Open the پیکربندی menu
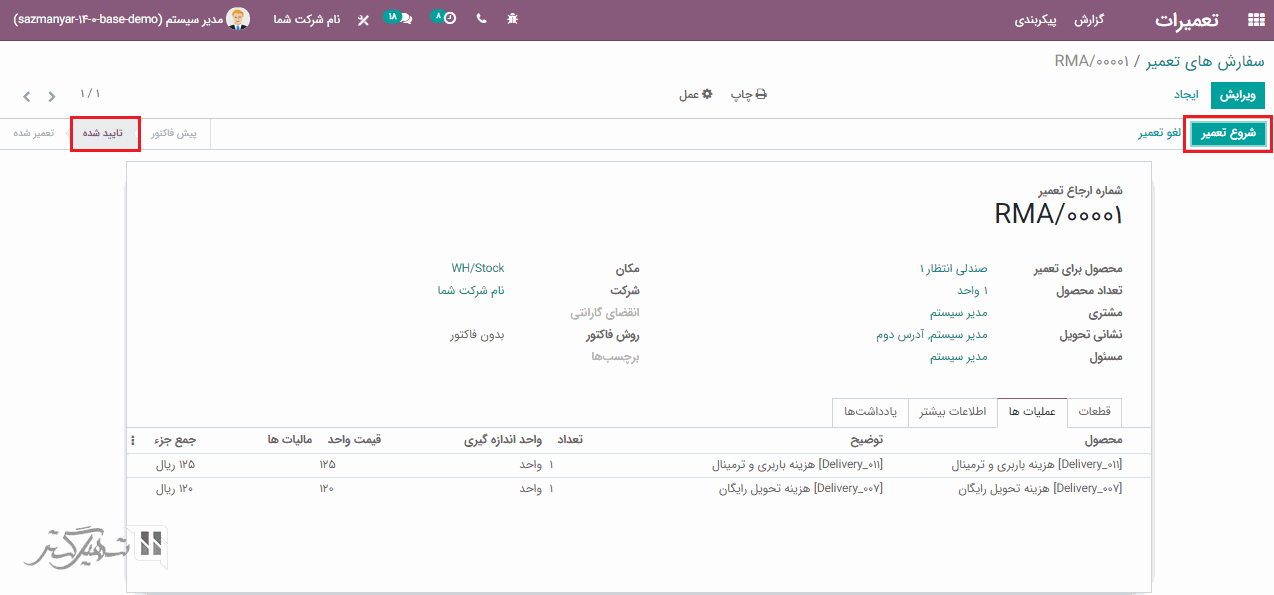This screenshot has width=1274, height=595. pyautogui.click(x=1036, y=20)
